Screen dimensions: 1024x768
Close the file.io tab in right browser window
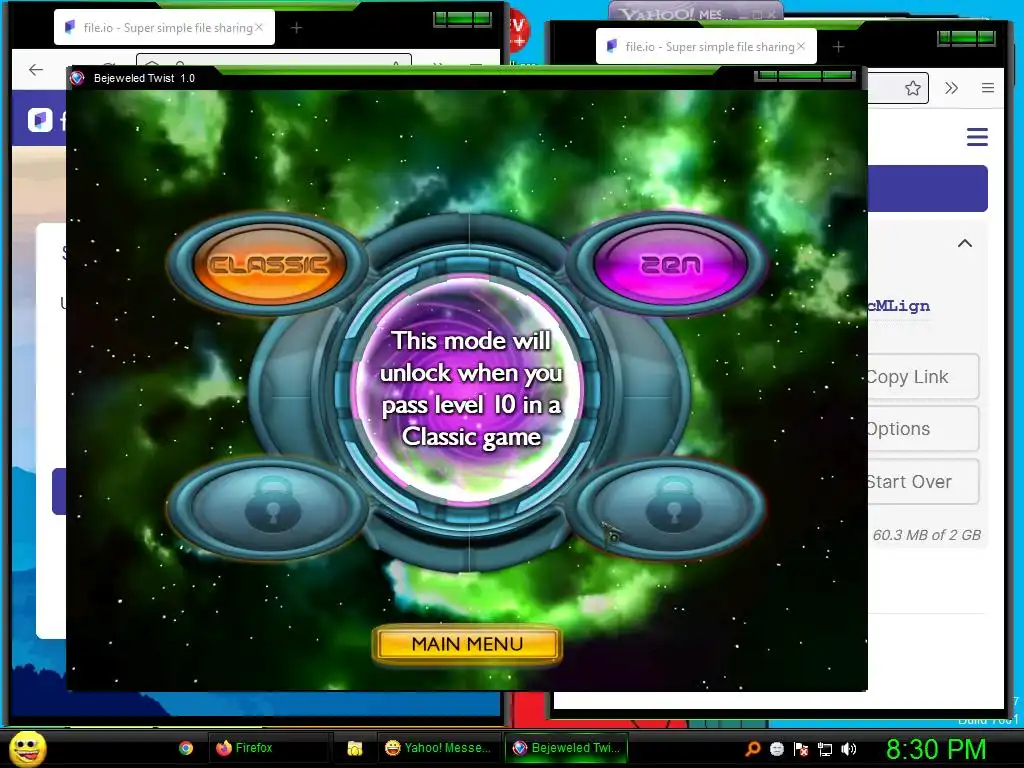(x=801, y=46)
